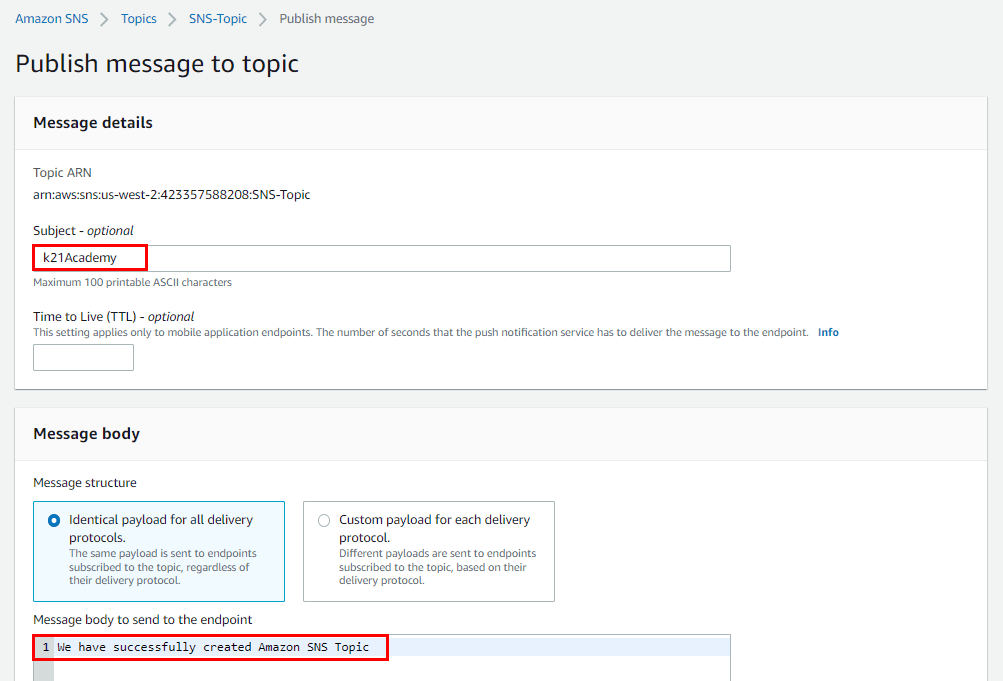Open the SNS-Topic breadcrumb link
1003x681 pixels.
pos(217,19)
